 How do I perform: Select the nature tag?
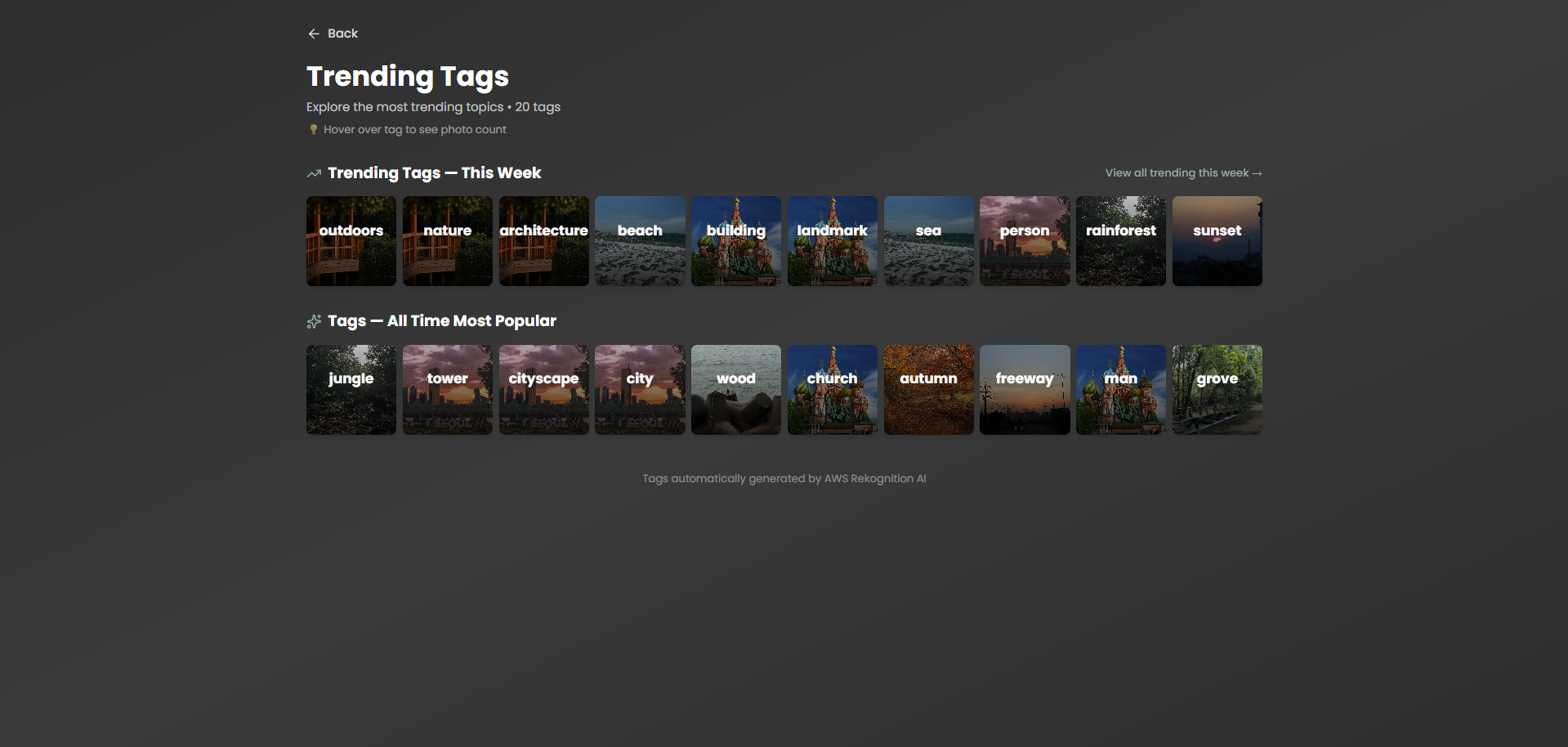[x=447, y=240]
